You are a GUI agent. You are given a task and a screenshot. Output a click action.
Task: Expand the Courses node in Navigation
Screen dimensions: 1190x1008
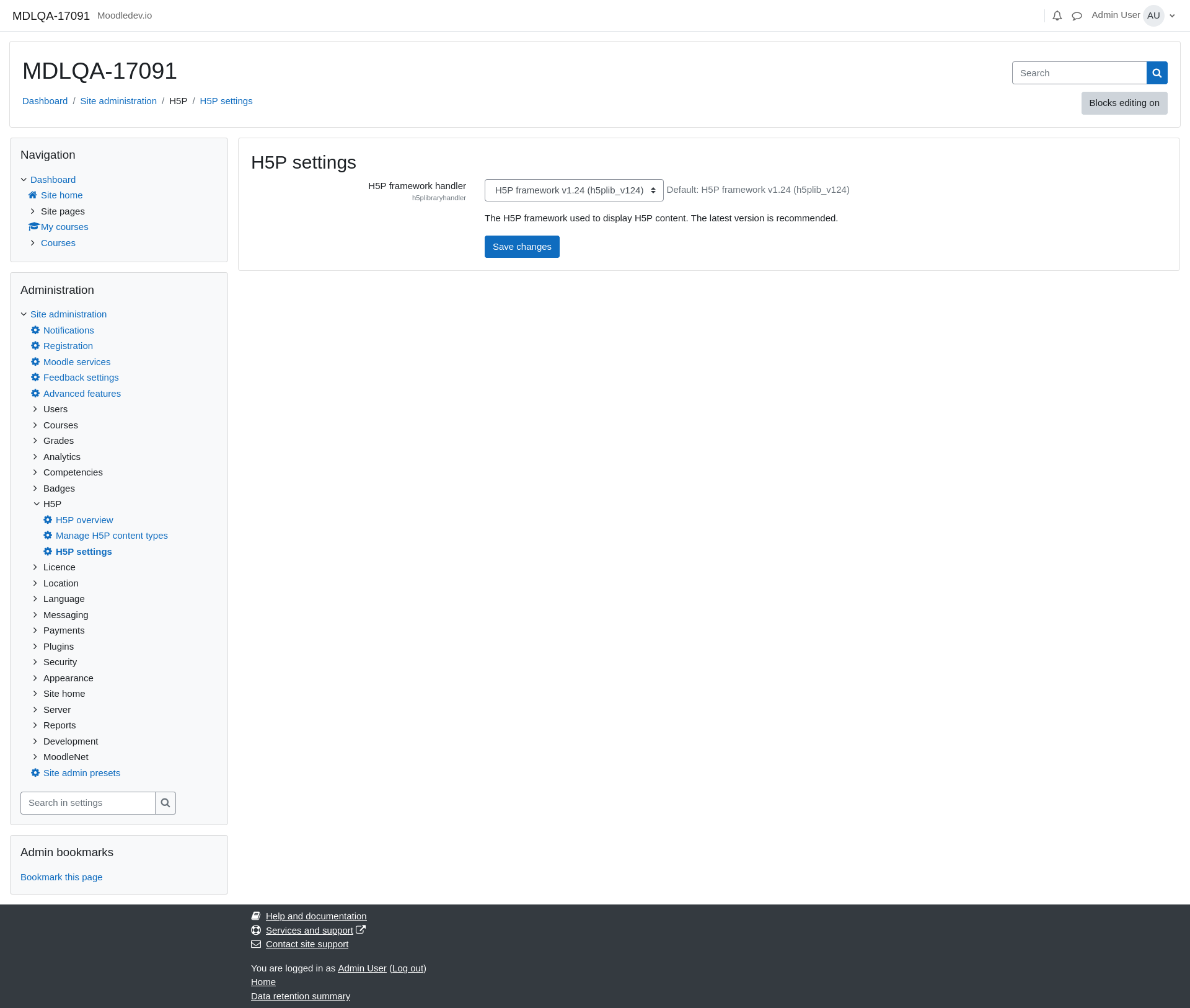tap(33, 243)
